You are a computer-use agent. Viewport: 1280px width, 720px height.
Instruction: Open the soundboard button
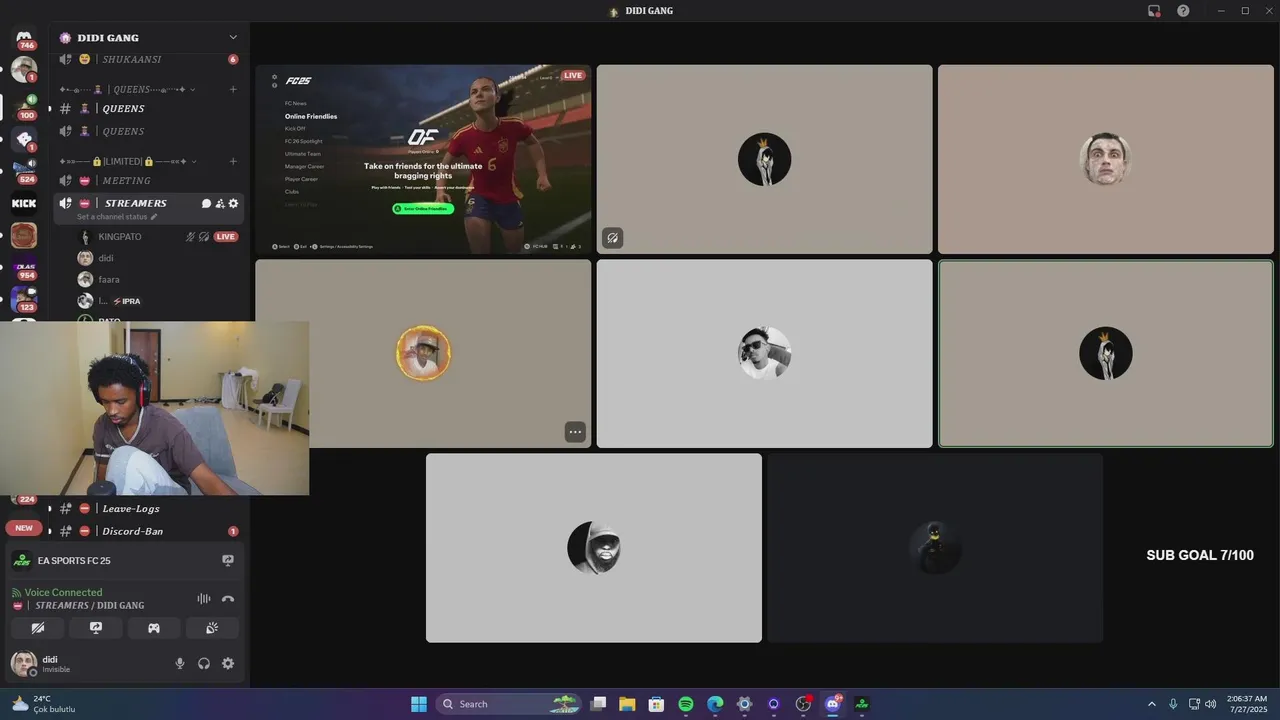[x=212, y=628]
